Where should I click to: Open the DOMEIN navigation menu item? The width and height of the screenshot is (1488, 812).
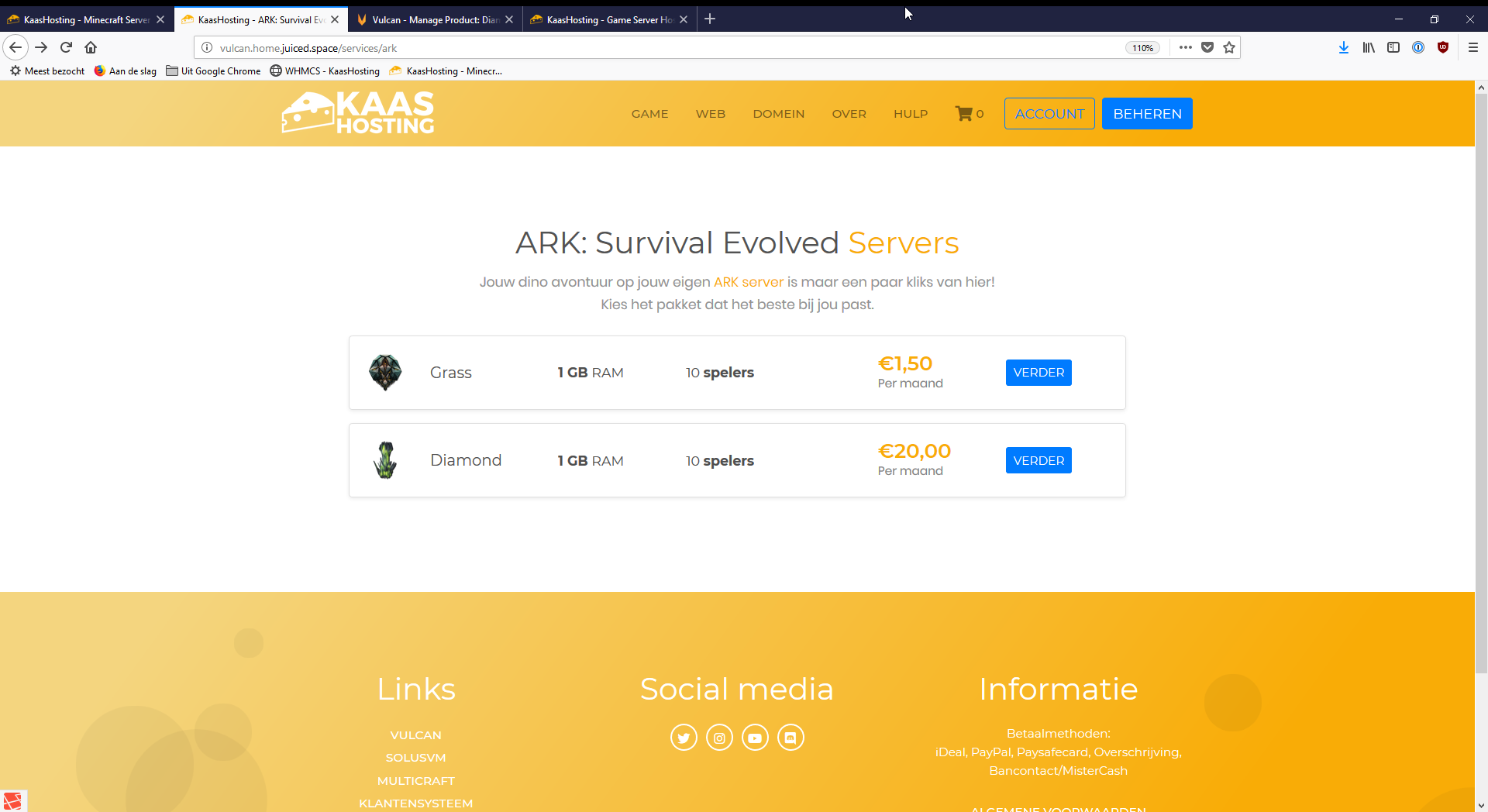(778, 114)
